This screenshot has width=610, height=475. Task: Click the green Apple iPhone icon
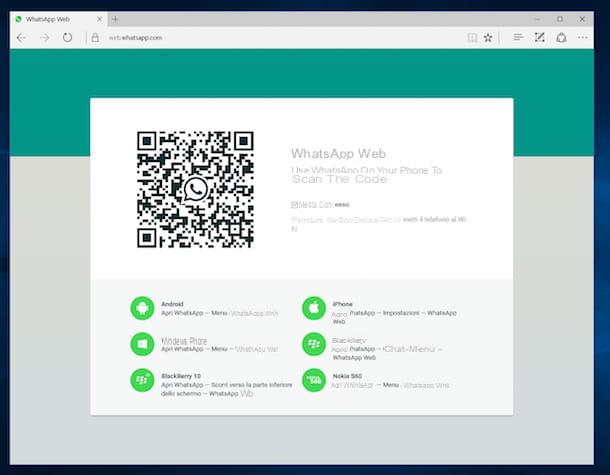coord(314,308)
